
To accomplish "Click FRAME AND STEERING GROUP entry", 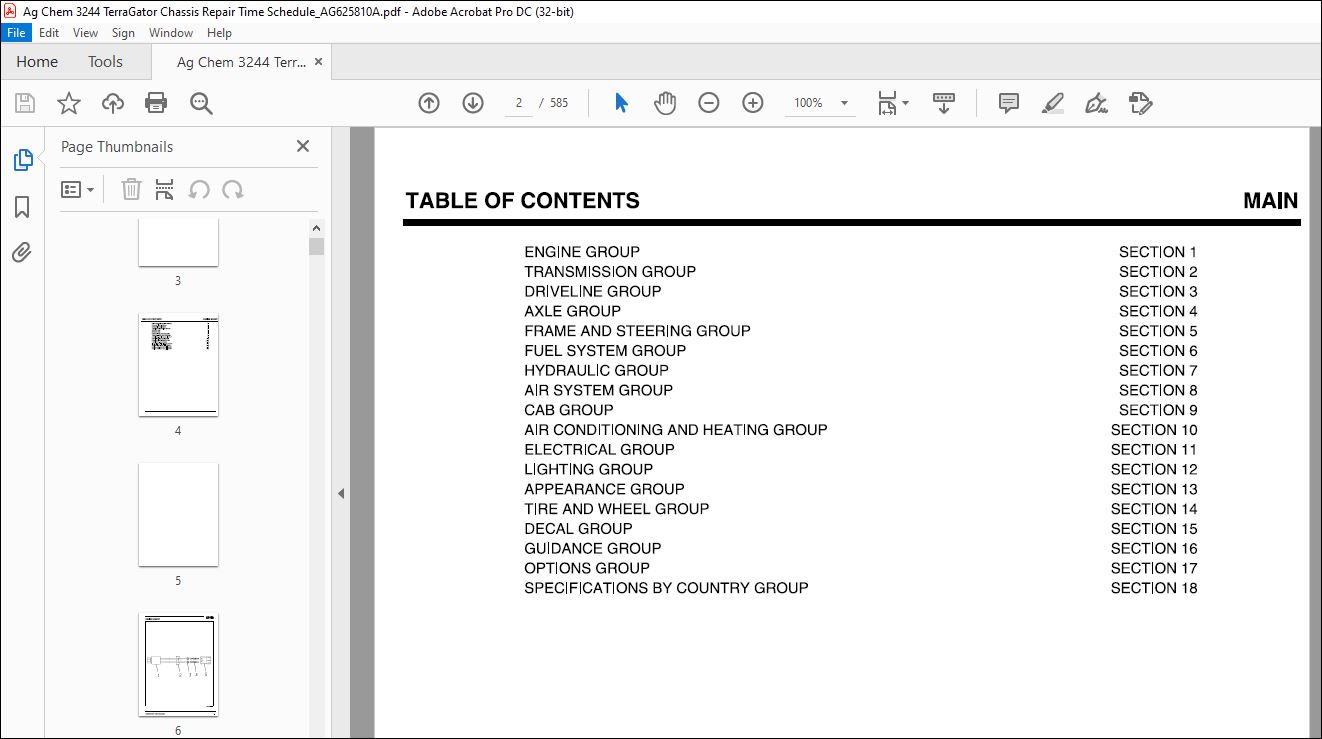I will tap(637, 331).
